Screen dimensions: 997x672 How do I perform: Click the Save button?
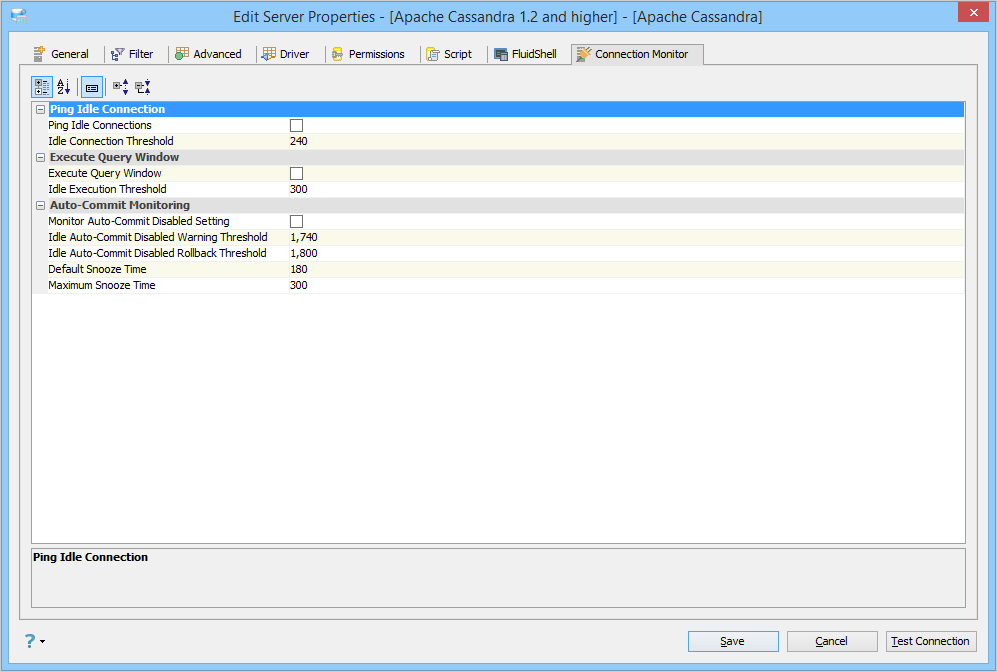[732, 641]
